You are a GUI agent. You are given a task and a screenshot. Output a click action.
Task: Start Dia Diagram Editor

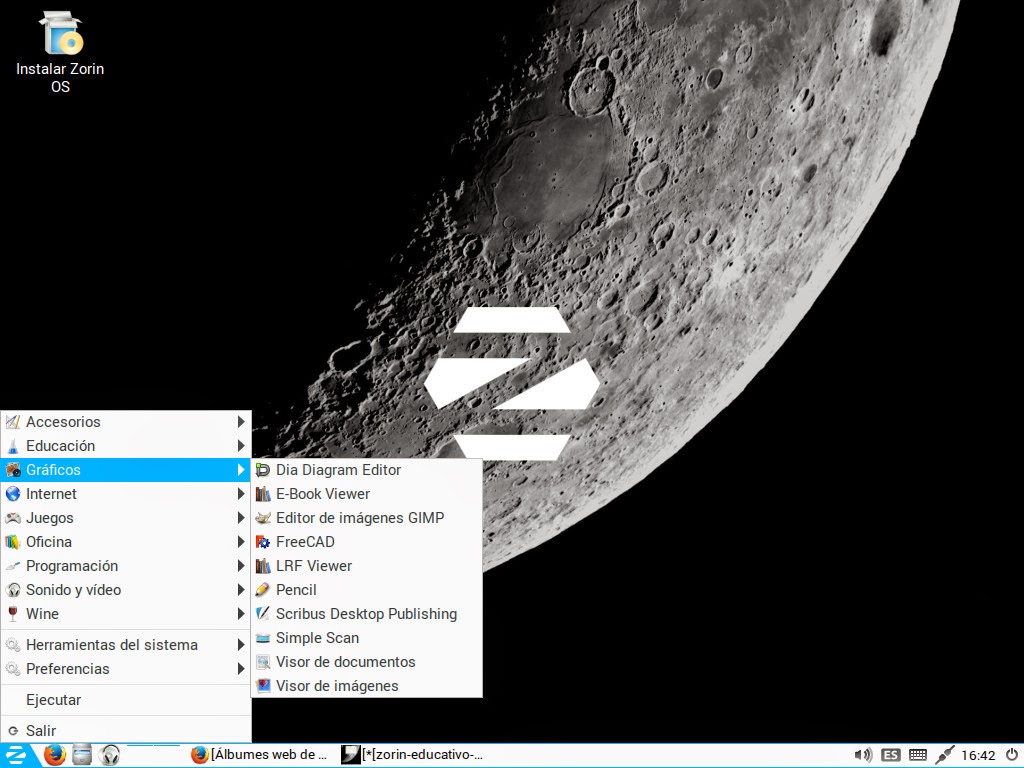coord(336,470)
